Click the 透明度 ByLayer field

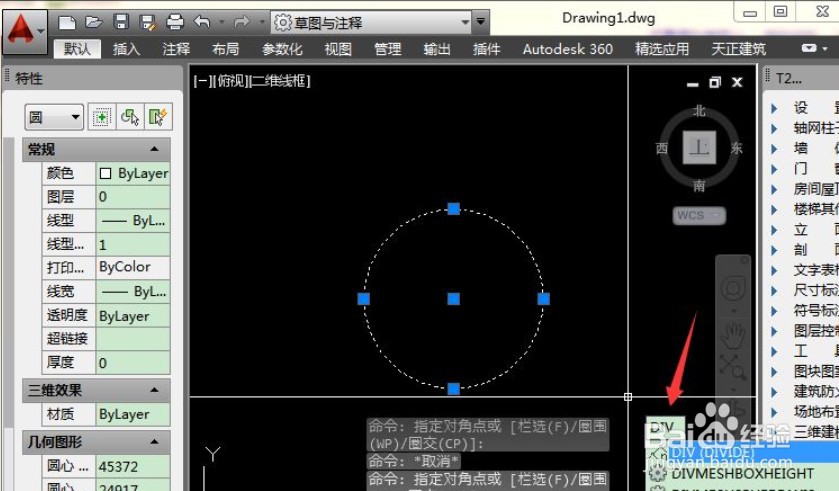[133, 316]
